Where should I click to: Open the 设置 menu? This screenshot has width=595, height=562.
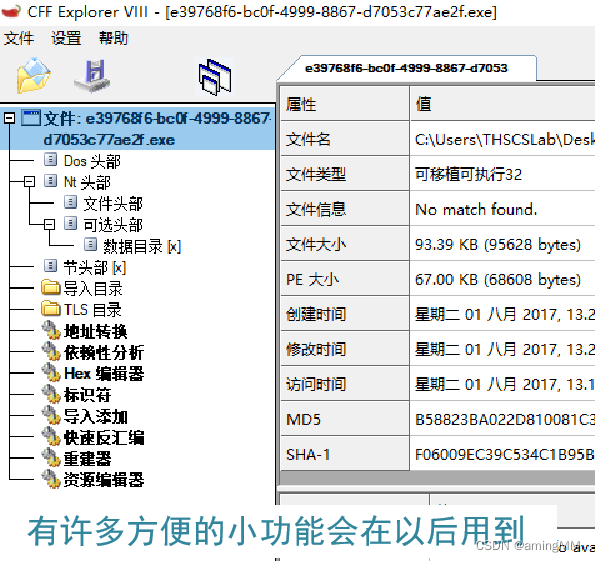point(66,38)
